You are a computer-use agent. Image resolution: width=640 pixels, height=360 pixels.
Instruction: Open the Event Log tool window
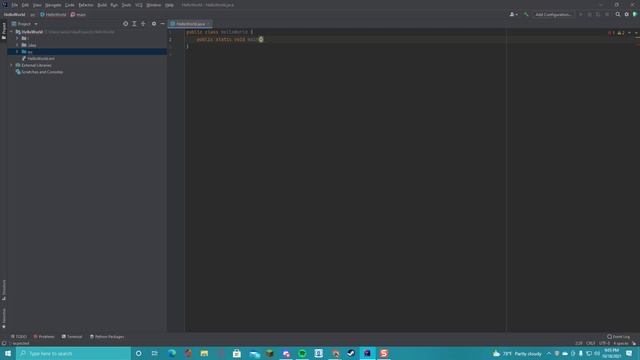tap(618, 337)
